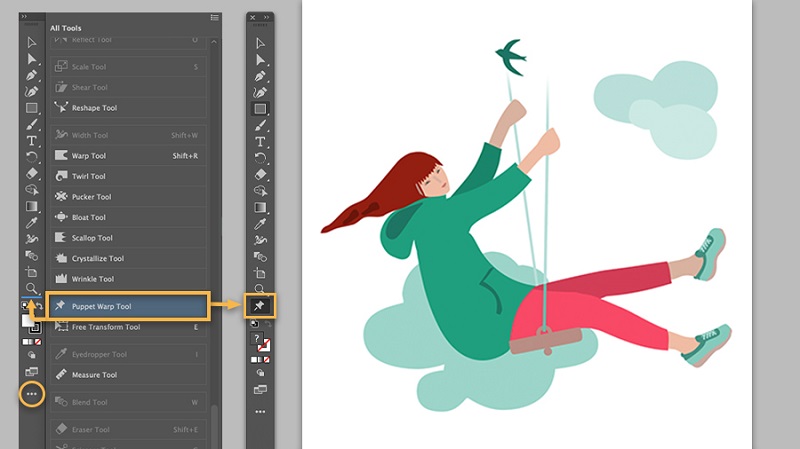Set the None color mode in right toolbar
Viewport: 800px width, 449px height.
(266, 358)
